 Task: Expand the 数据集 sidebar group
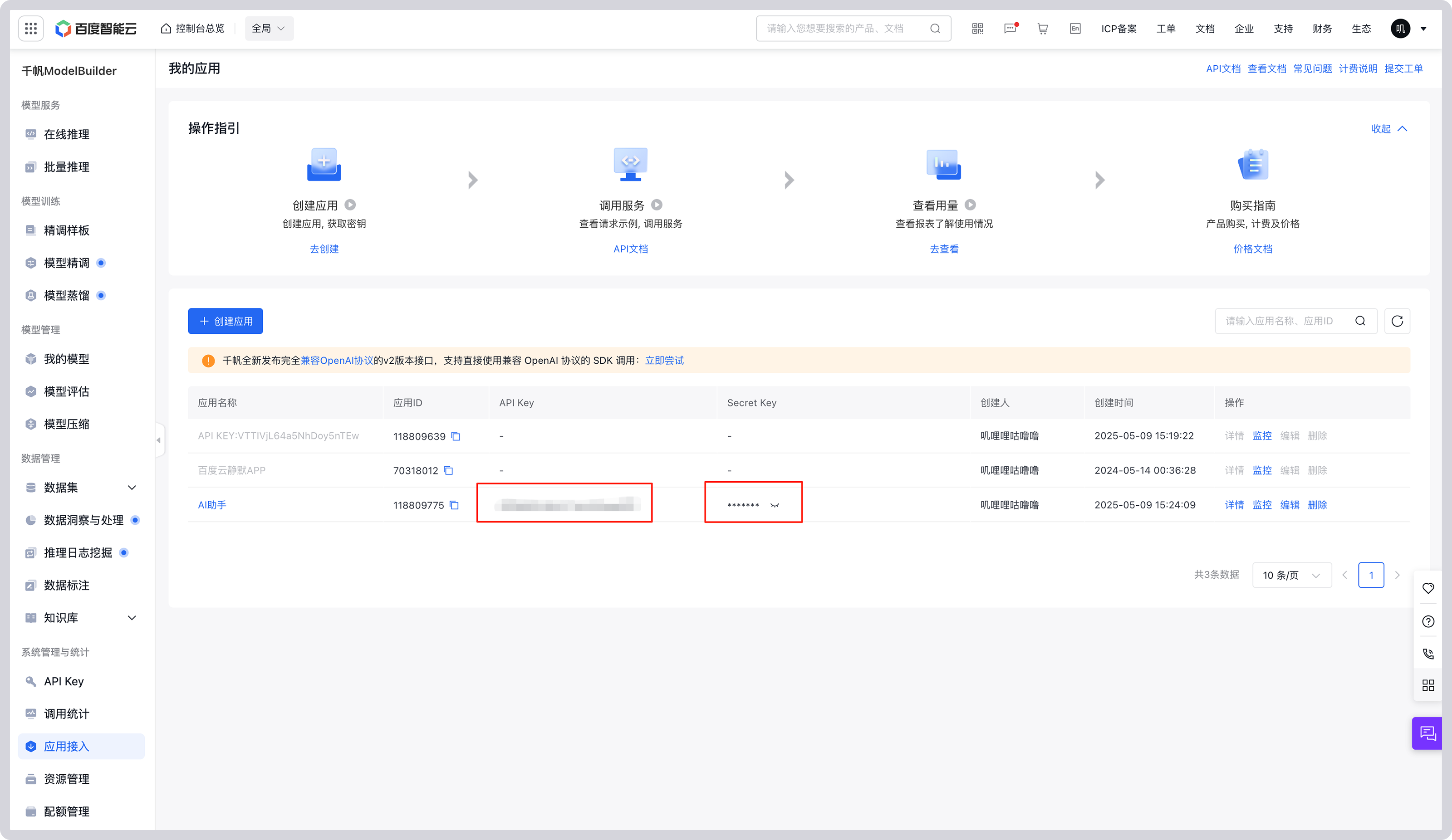132,488
